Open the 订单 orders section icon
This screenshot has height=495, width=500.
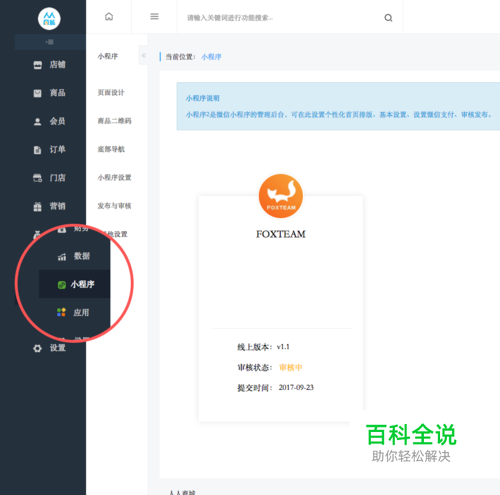coord(38,150)
